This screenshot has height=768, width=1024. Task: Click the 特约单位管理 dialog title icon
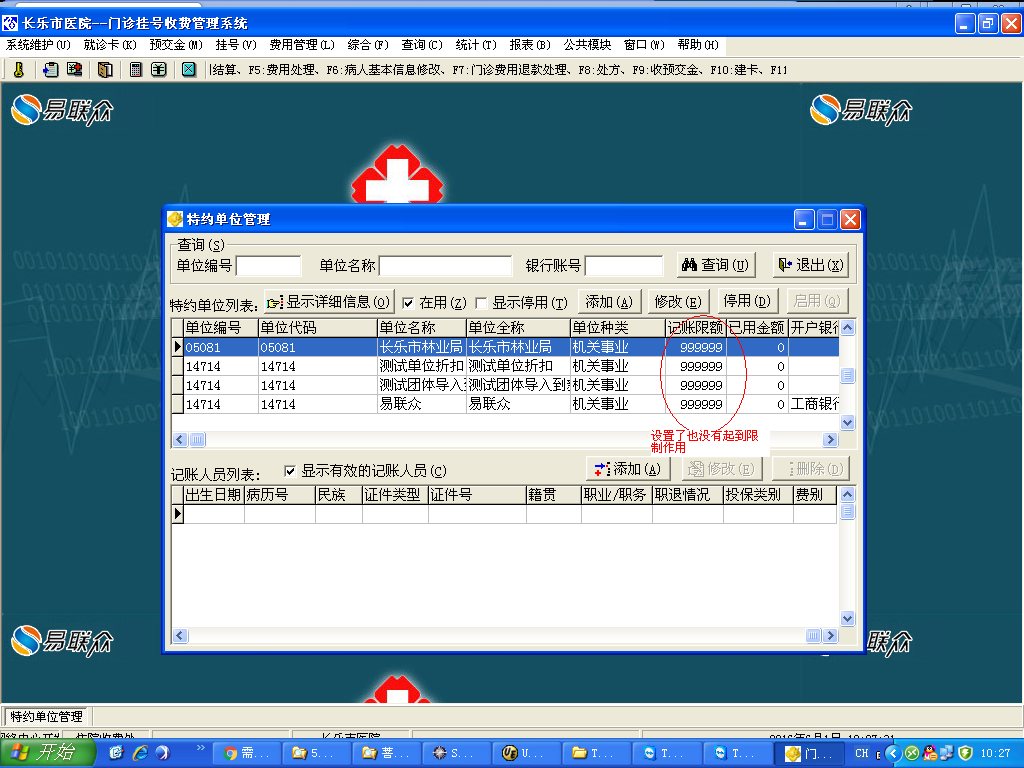[175, 219]
